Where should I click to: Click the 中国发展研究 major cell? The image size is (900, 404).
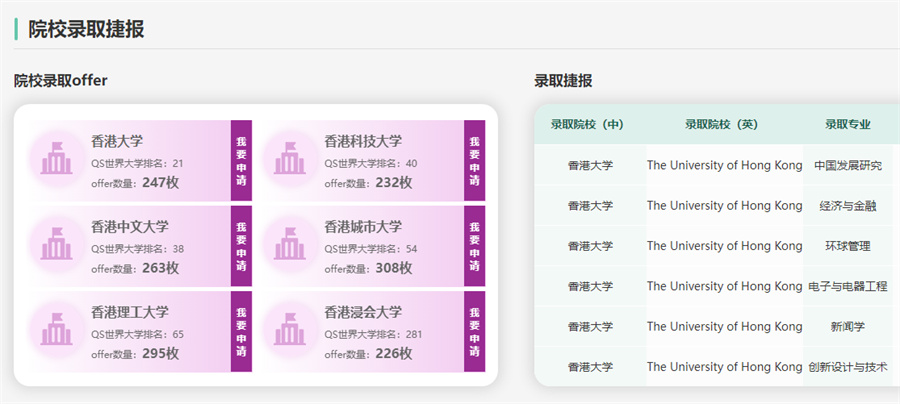coord(848,165)
